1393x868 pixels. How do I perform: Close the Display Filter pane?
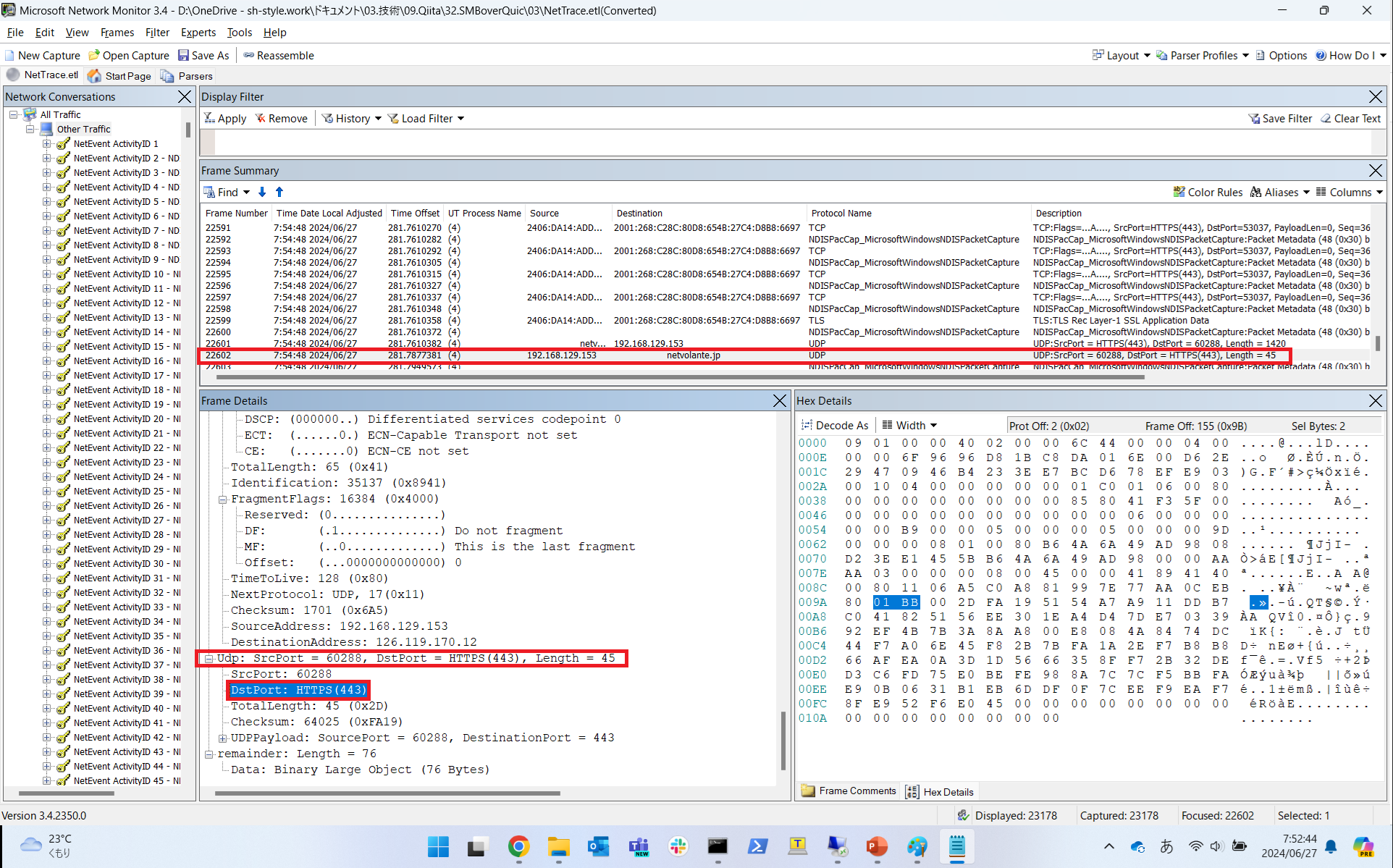click(x=1376, y=97)
